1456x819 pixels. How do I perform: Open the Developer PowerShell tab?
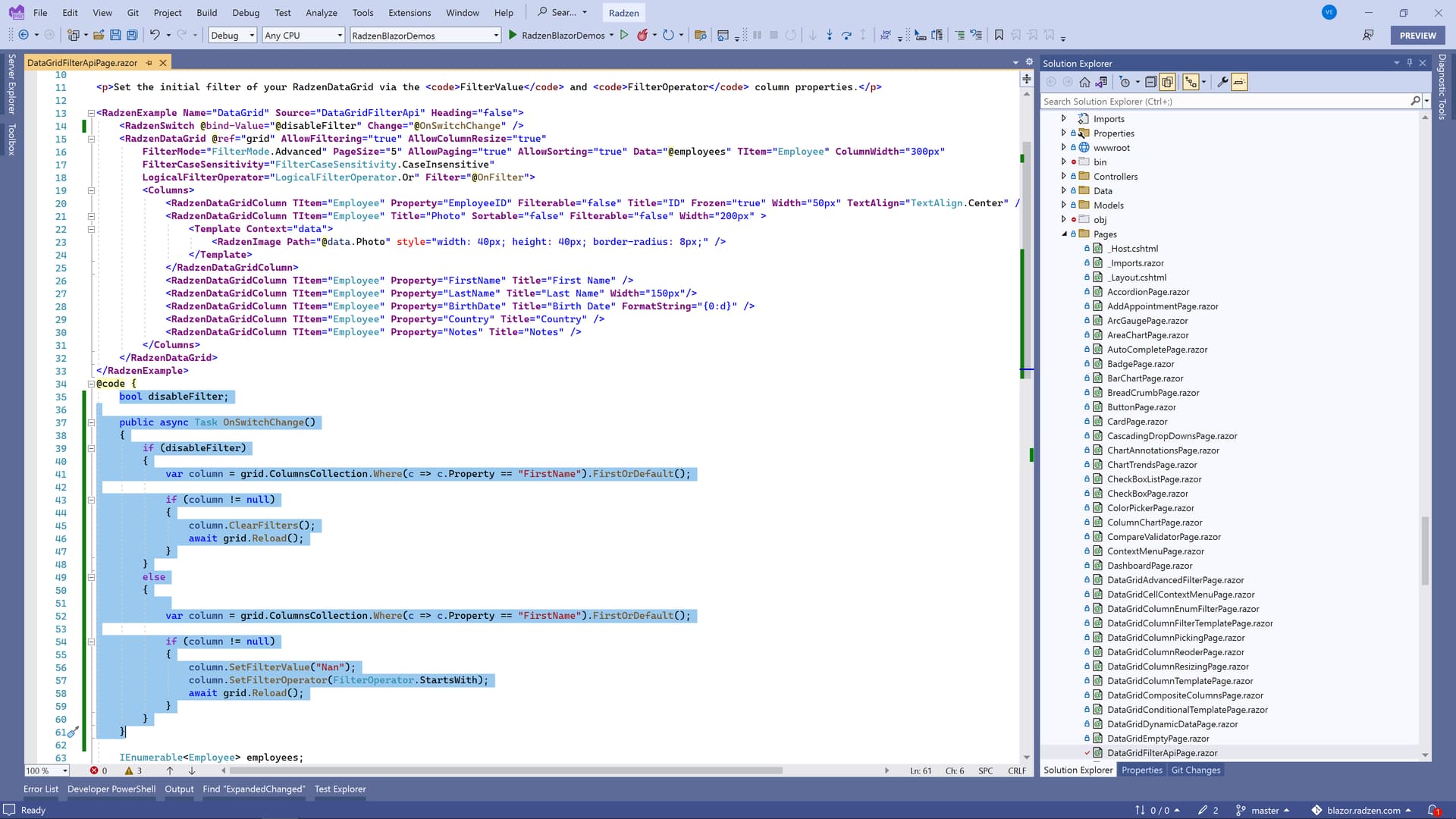[x=111, y=789]
